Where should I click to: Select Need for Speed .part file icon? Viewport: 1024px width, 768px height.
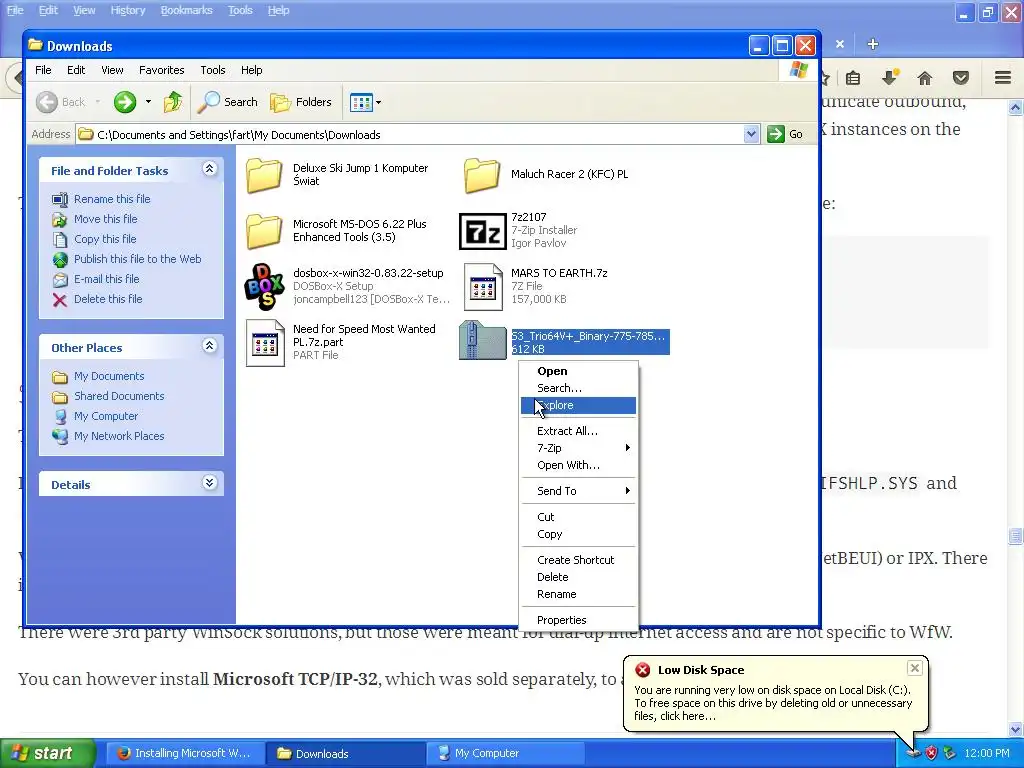pyautogui.click(x=265, y=343)
